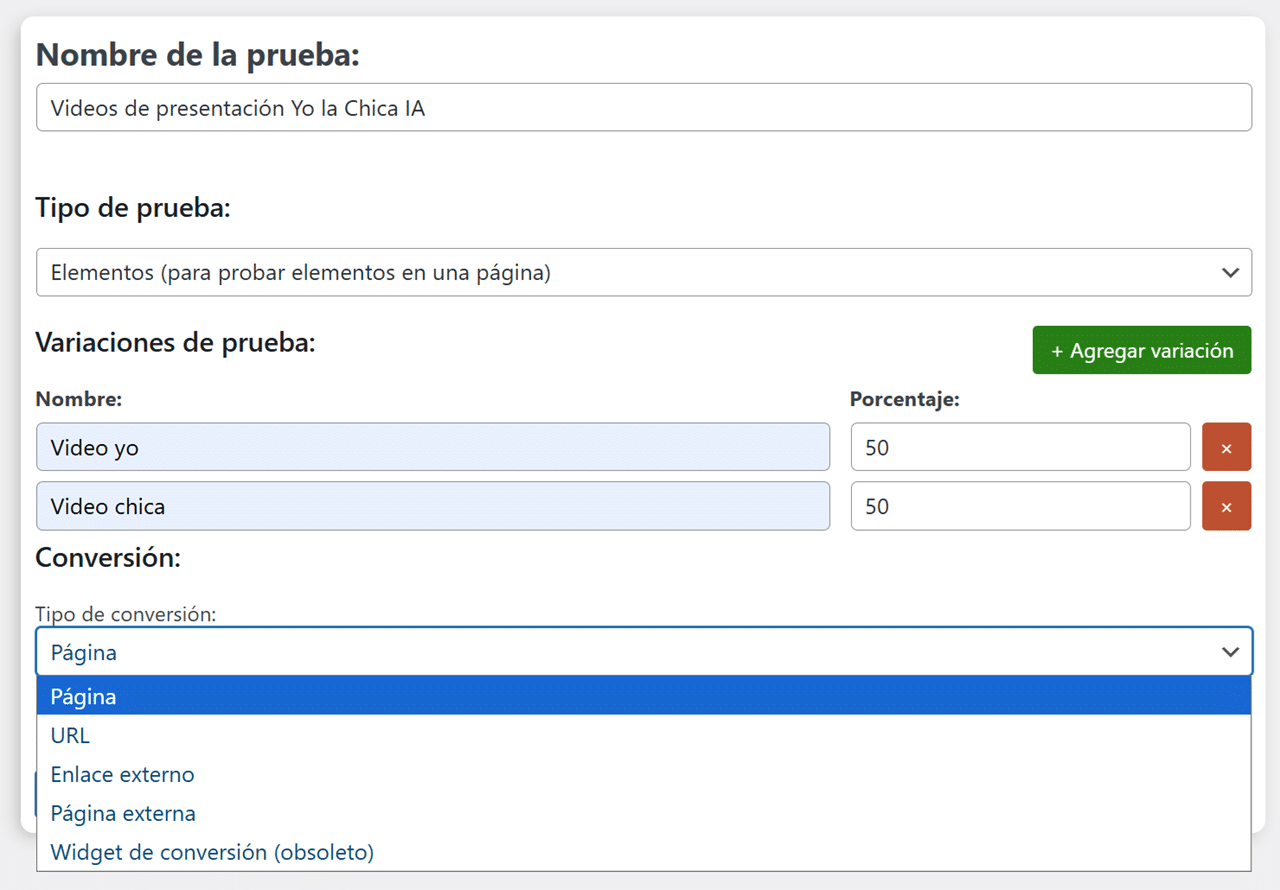Image resolution: width=1280 pixels, height=890 pixels.
Task: Delete the Video yo variation
Action: (x=1226, y=447)
